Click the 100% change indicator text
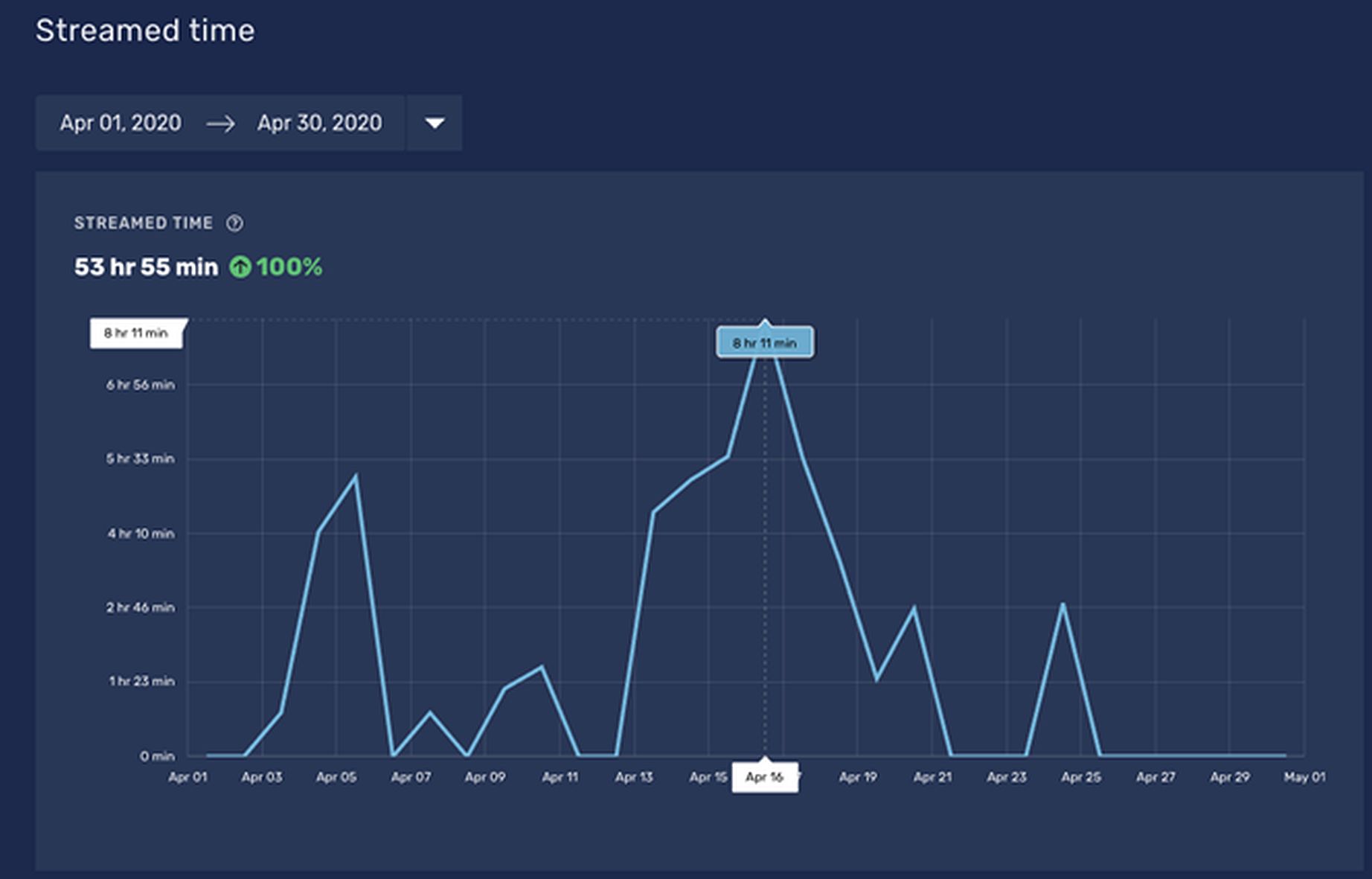Viewport: 1372px width, 879px height. tap(289, 266)
